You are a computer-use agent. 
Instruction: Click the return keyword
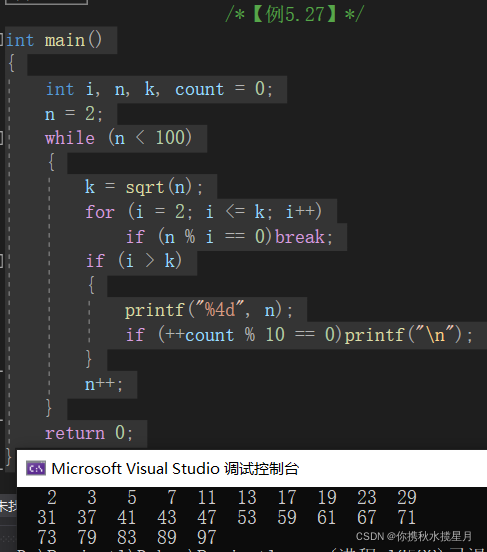tap(75, 433)
